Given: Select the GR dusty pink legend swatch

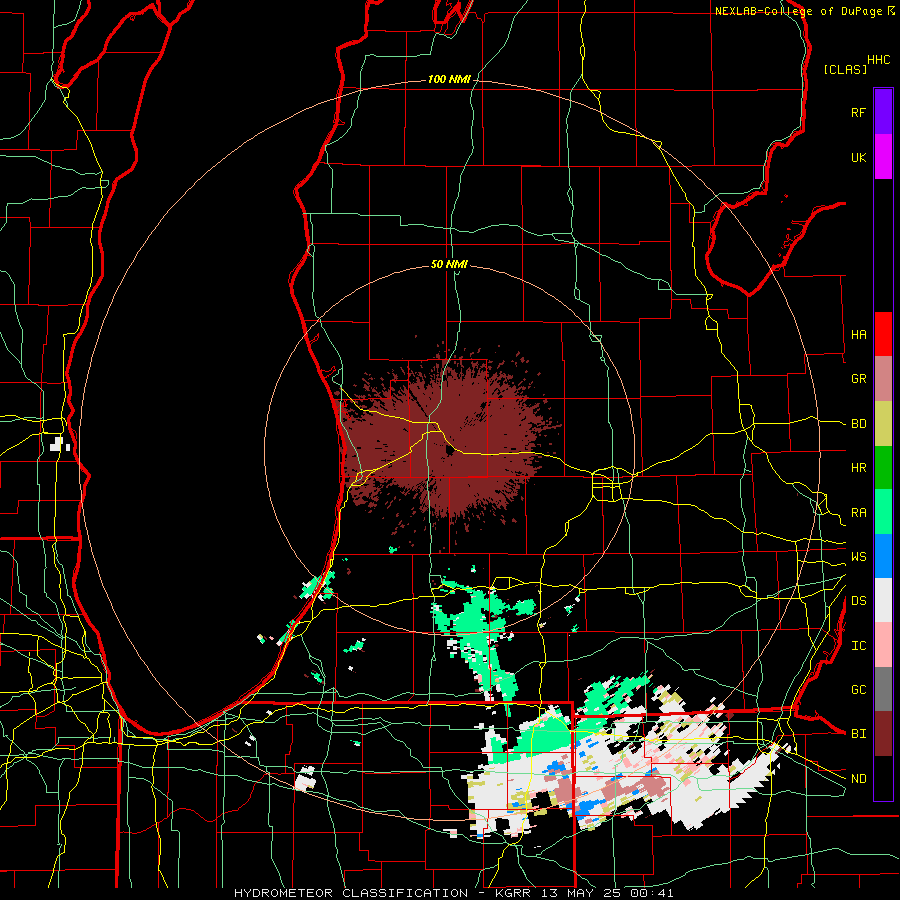Looking at the screenshot, I should [x=883, y=379].
